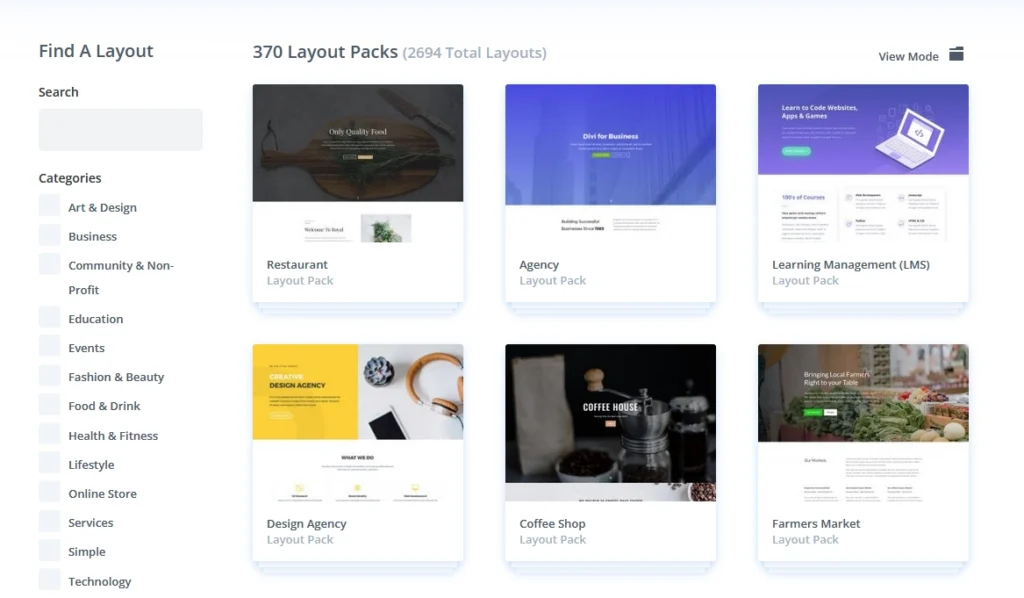Check the Business category

(49, 235)
